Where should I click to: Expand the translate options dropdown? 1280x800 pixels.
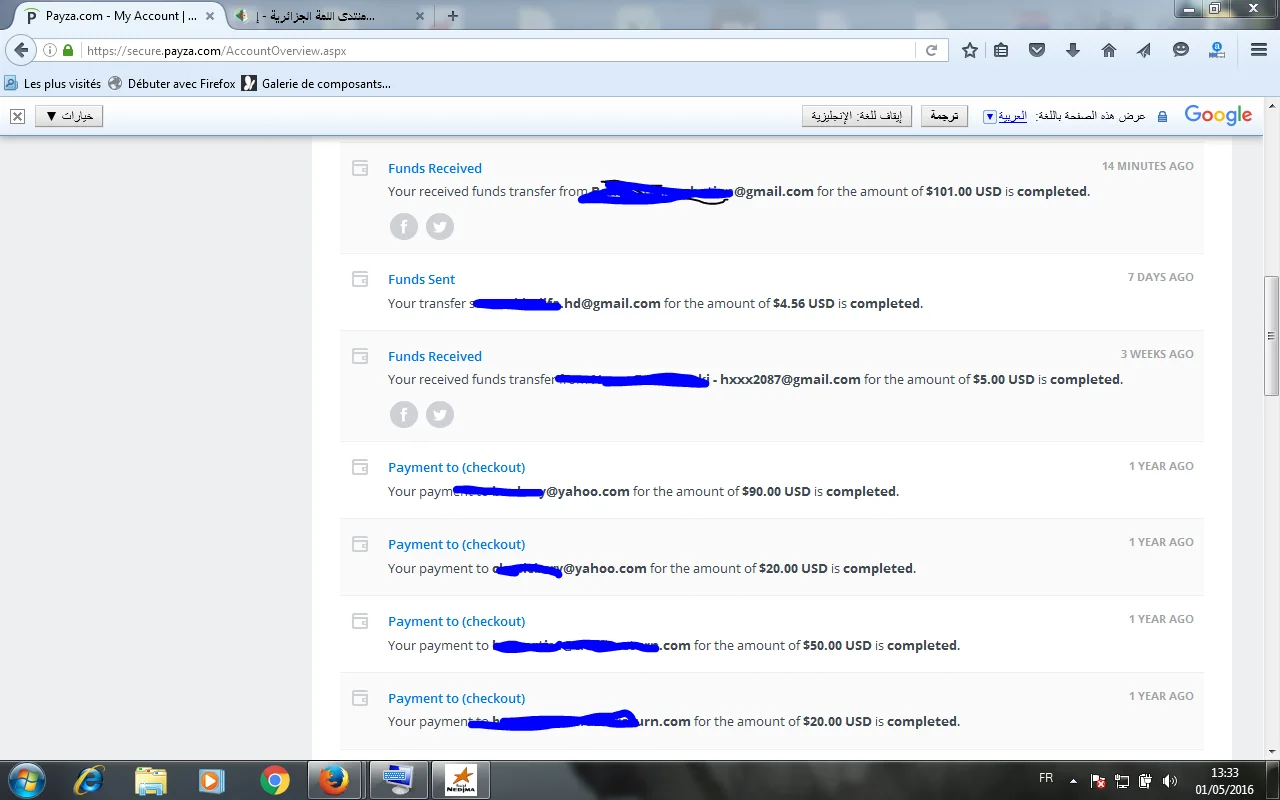point(69,116)
